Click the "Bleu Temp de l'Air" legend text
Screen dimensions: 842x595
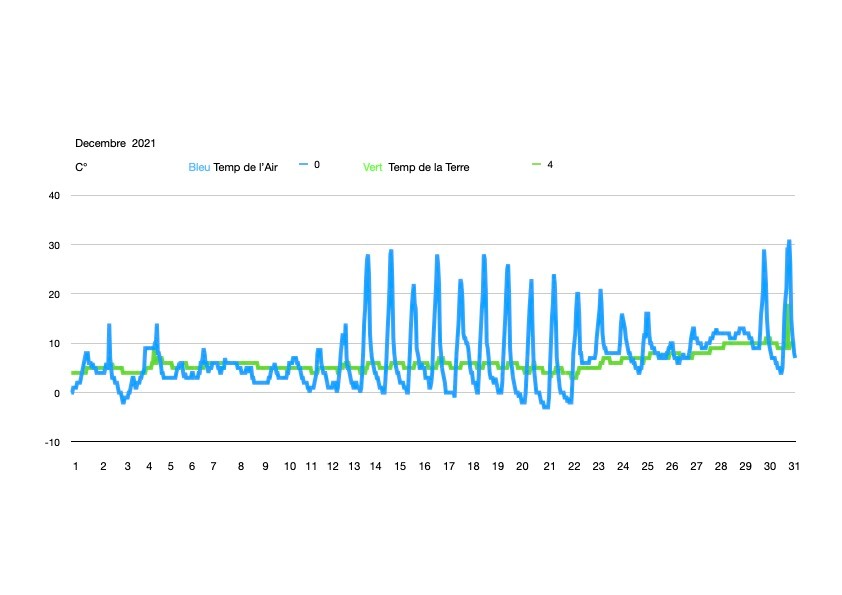point(233,167)
